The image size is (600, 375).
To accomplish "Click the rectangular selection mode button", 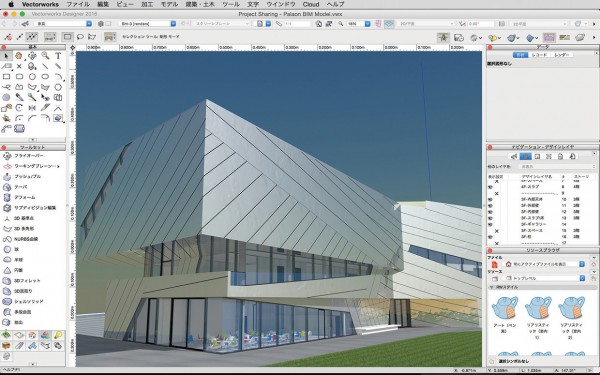I will pos(67,37).
